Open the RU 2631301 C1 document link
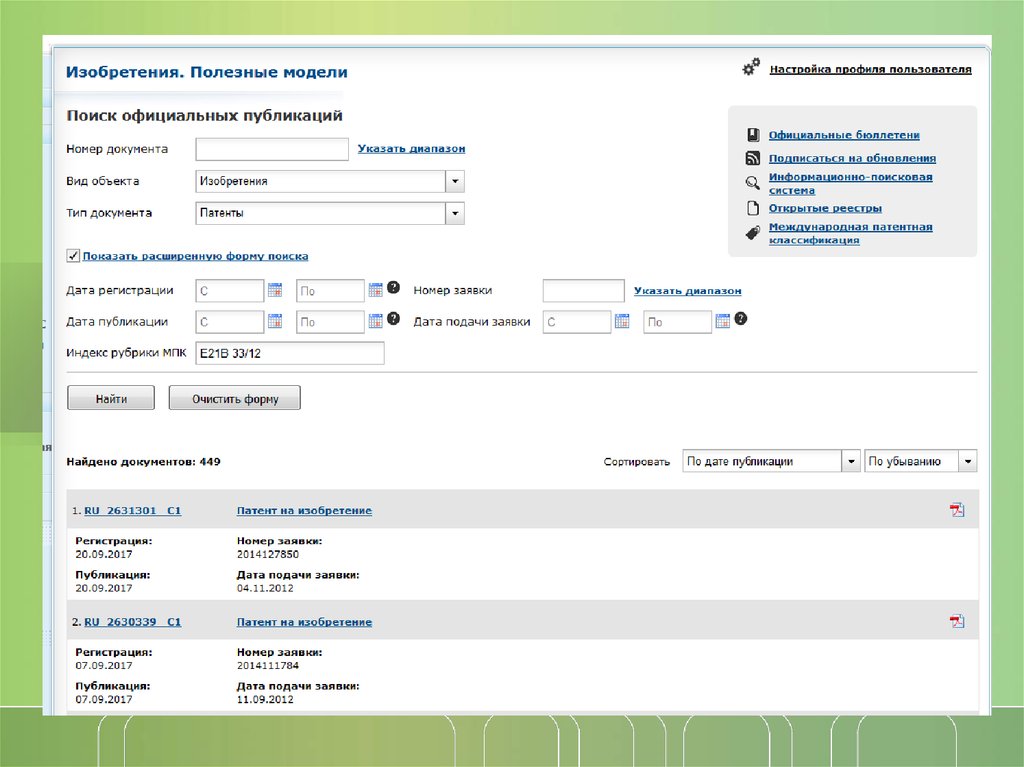This screenshot has height=767, width=1024. click(x=132, y=511)
